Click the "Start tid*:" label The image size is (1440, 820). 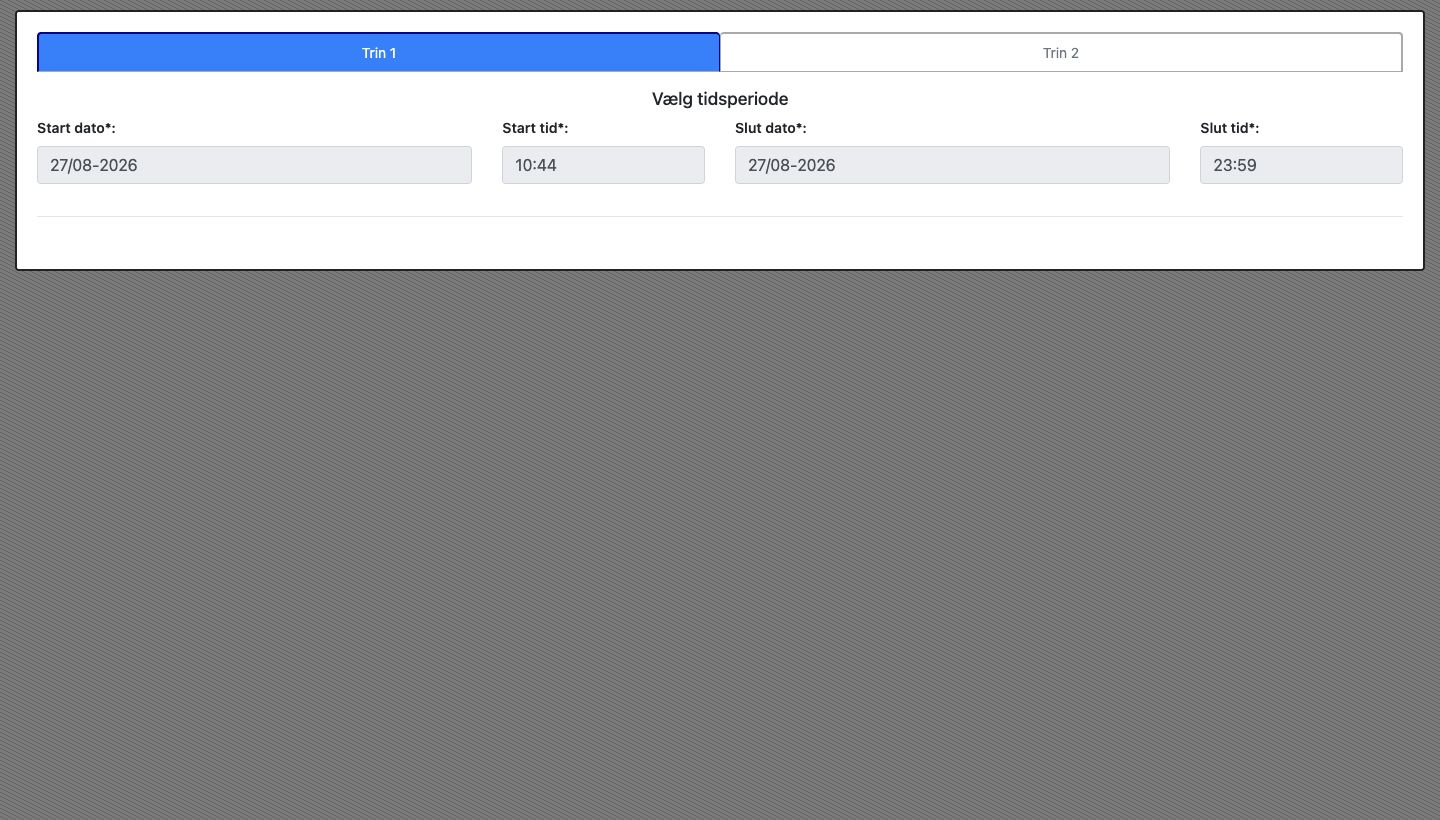click(535, 128)
